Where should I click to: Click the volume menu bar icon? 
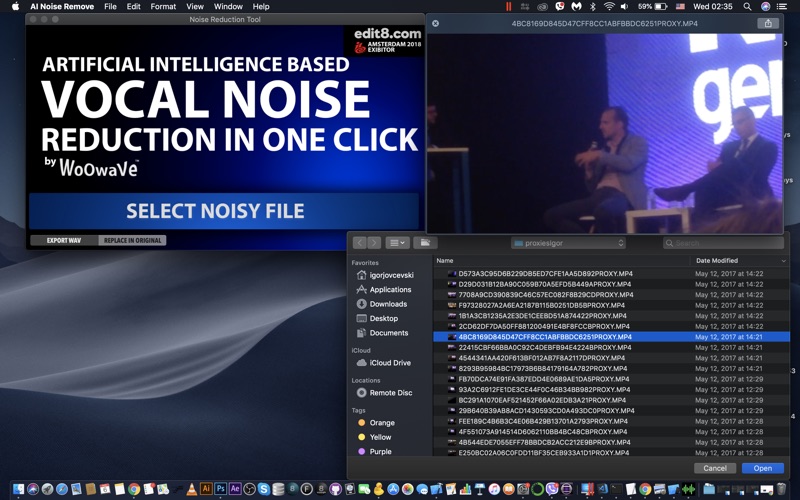[x=624, y=7]
